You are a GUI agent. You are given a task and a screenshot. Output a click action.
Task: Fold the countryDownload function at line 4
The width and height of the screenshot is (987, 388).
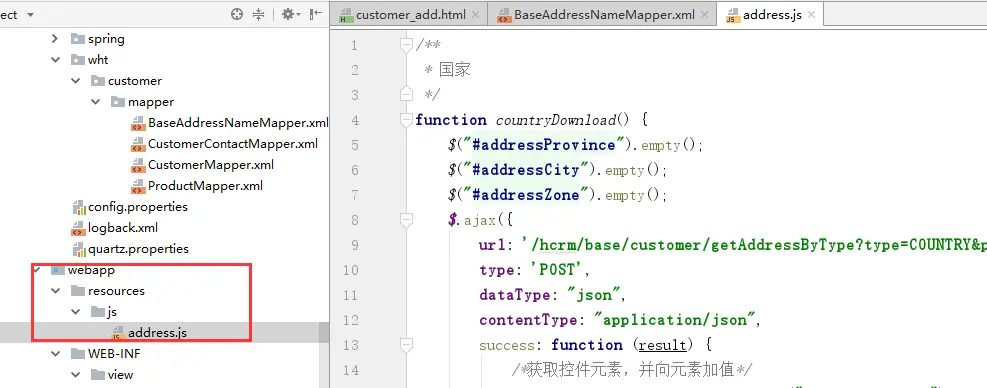(x=406, y=120)
